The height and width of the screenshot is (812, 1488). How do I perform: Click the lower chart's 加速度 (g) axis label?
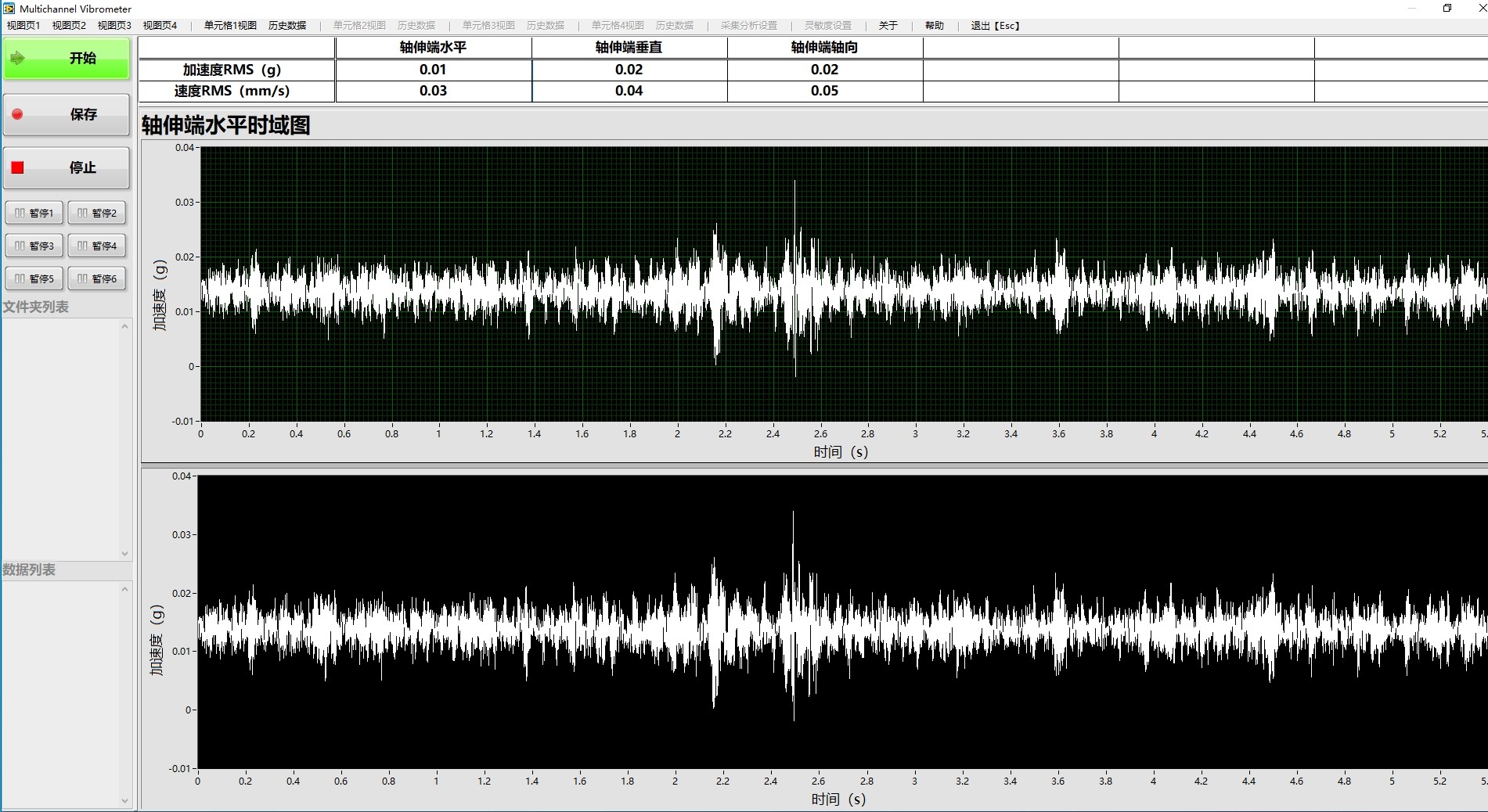click(157, 640)
